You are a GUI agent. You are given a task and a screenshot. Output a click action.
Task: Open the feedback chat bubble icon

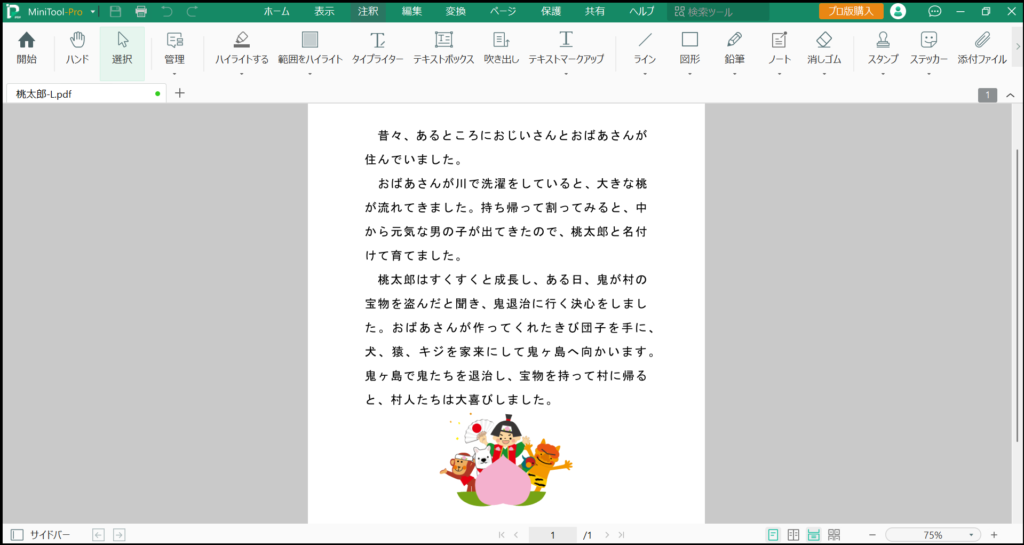[x=935, y=11]
